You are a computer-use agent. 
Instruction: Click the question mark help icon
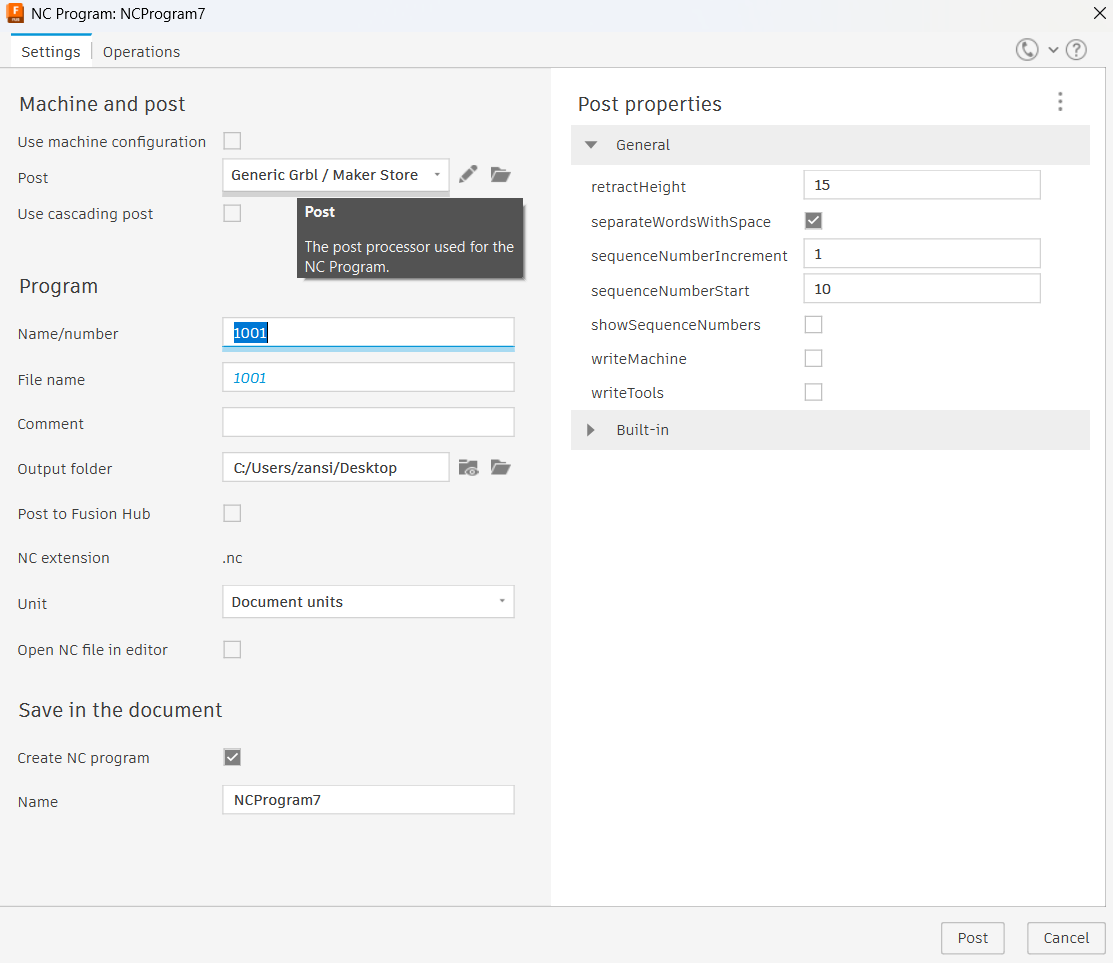point(1076,50)
